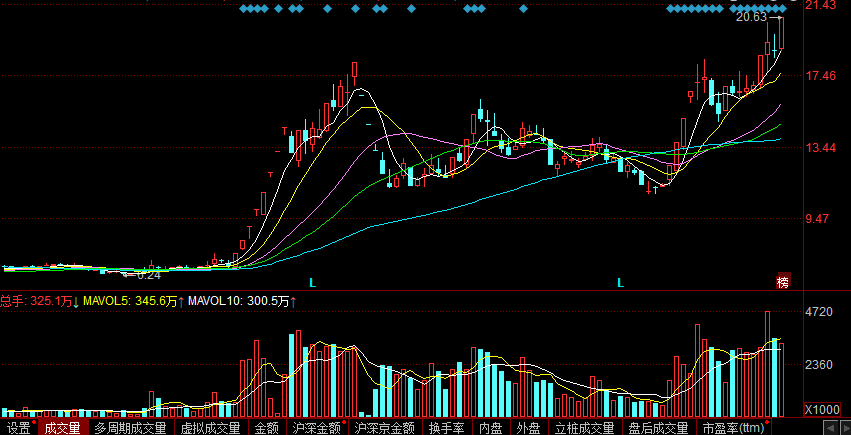The height and width of the screenshot is (435, 851).
Task: Open the 设置 settings tab
Action: click(x=18, y=428)
